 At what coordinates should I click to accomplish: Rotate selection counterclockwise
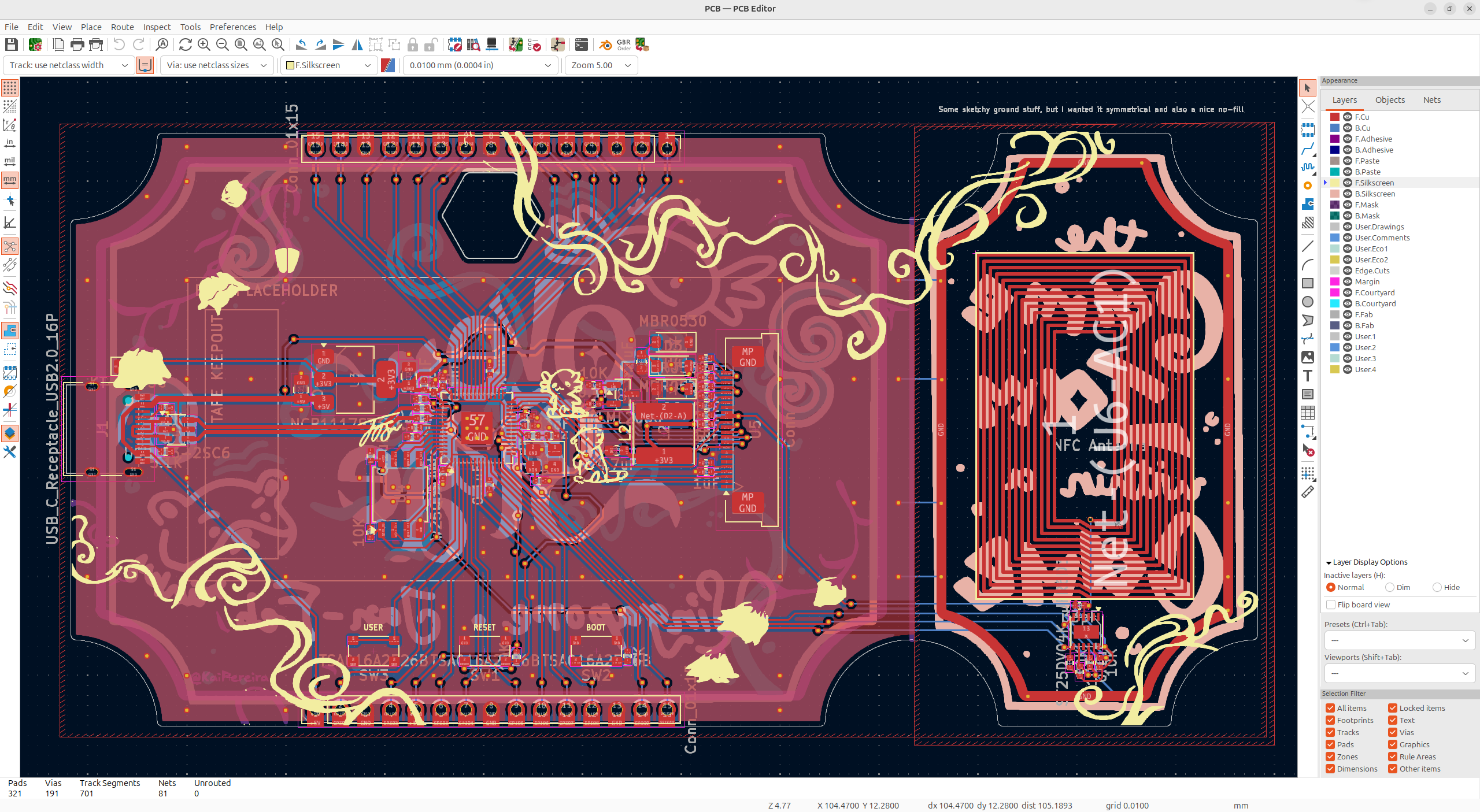click(x=301, y=45)
